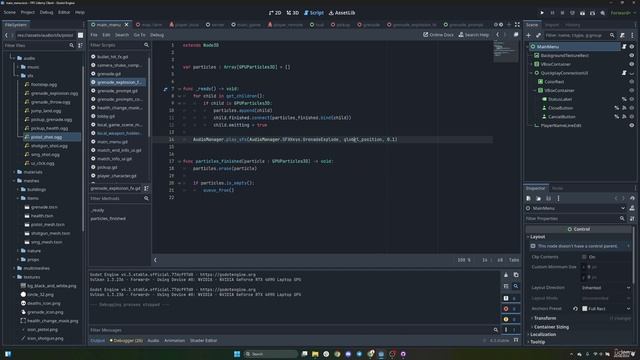
Task: Click unique-name icon on StatusLabel
Action: [624, 99]
